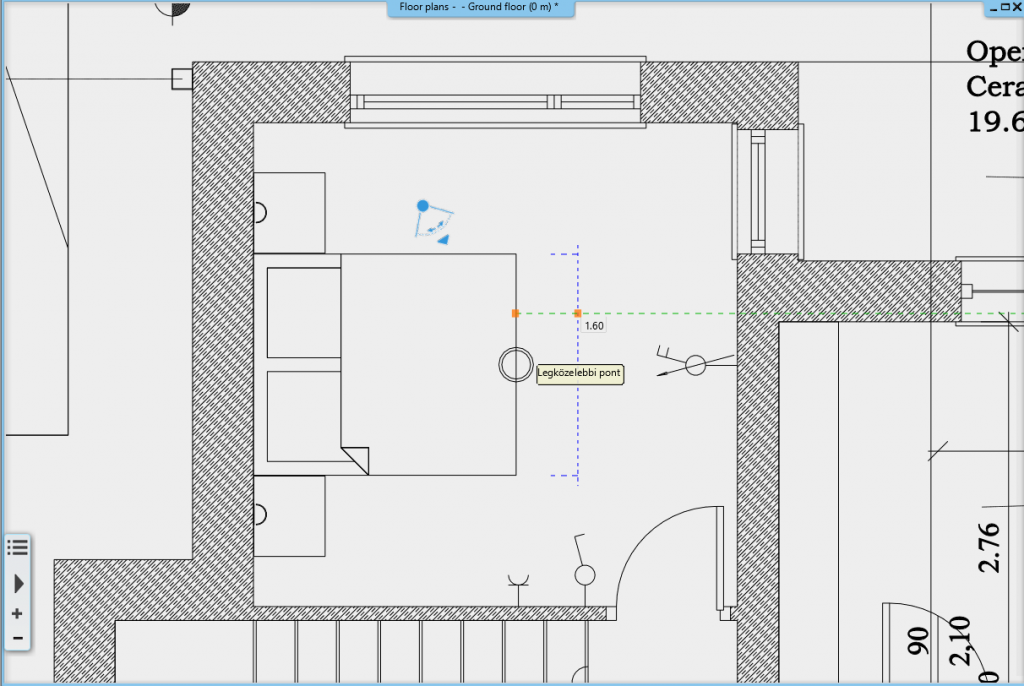This screenshot has height=686, width=1024.
Task: Zoom out with the minus button
Action: (x=17, y=637)
